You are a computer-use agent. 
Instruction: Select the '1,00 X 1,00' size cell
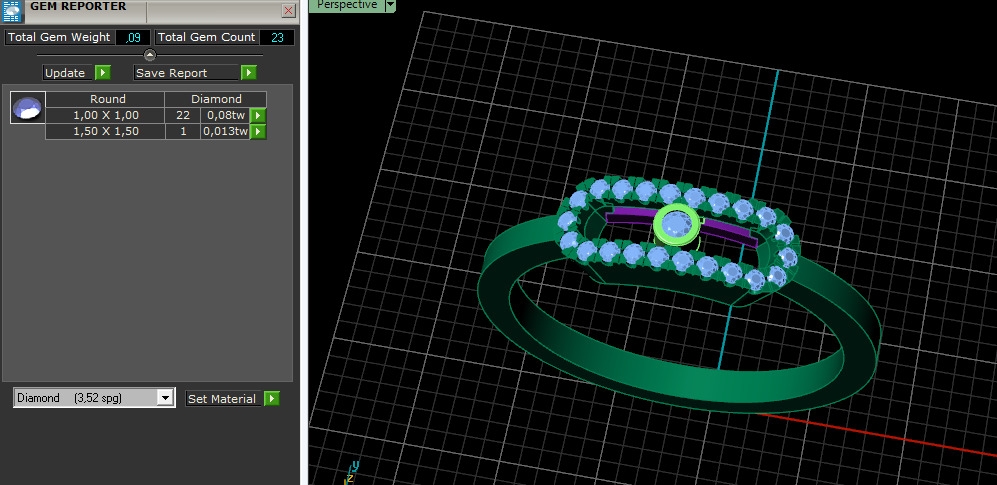coord(106,115)
